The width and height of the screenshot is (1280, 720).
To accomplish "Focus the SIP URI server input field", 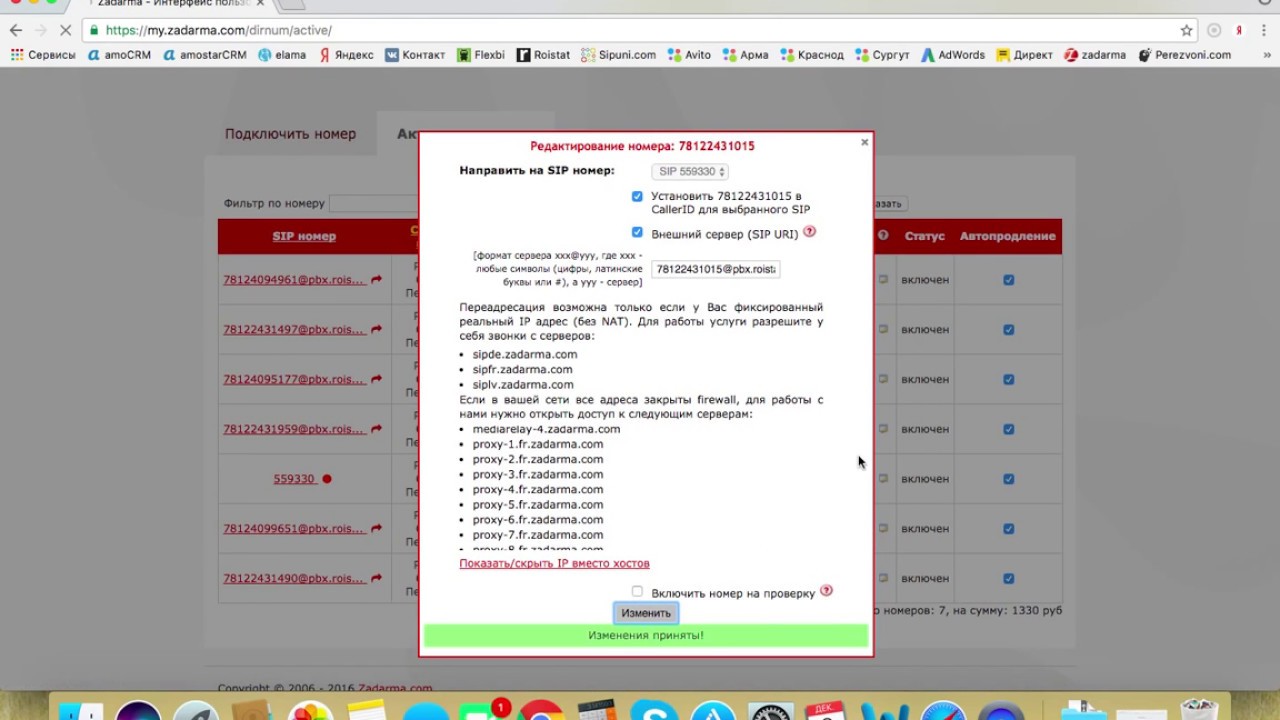I will click(x=715, y=269).
